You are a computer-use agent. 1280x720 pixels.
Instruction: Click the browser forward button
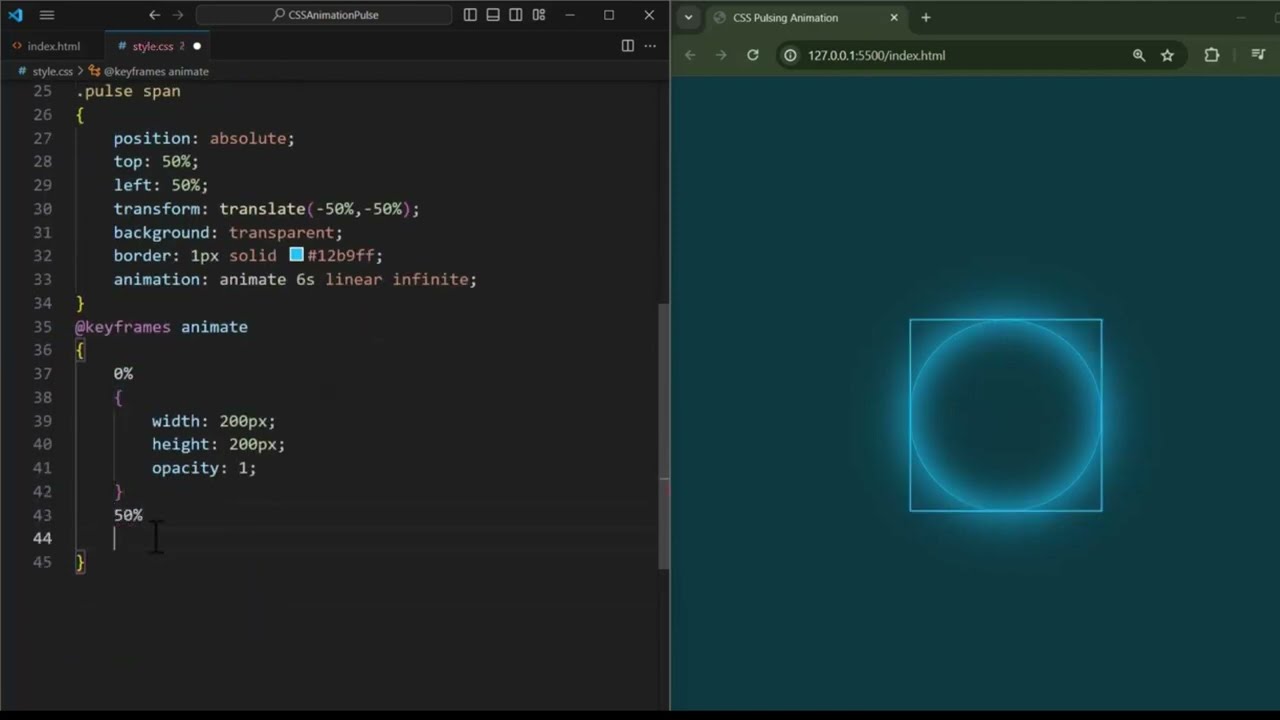point(721,55)
